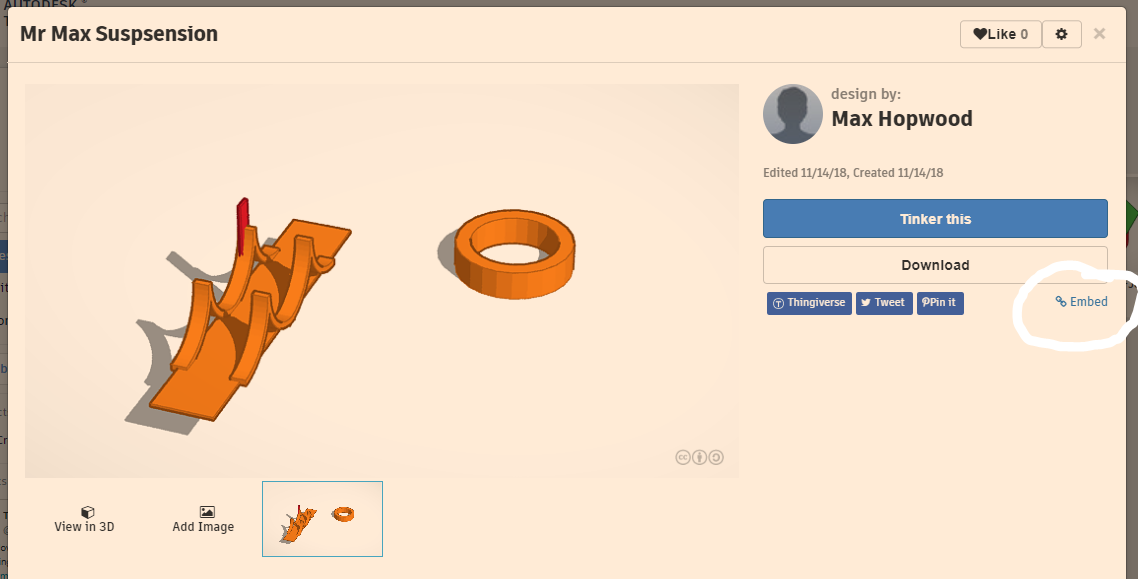Switch to View in 3D

84,519
